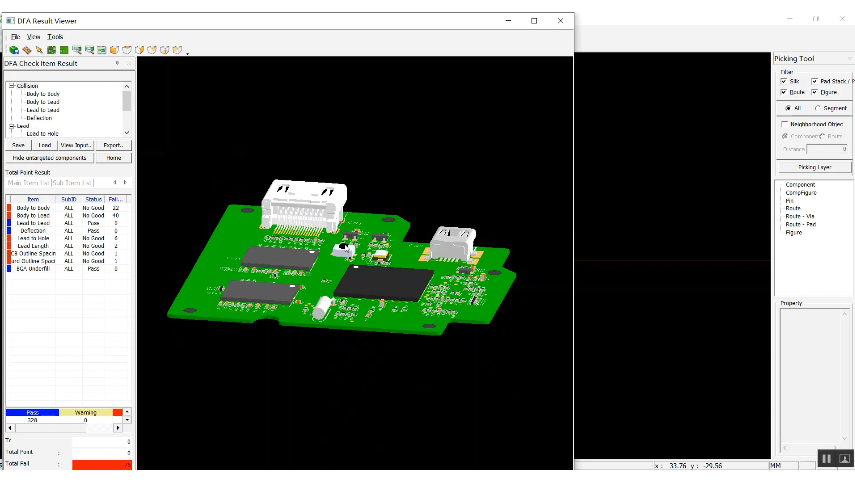This screenshot has width=855, height=482.
Task: Click the pause icon at bottom right
Action: (826, 459)
